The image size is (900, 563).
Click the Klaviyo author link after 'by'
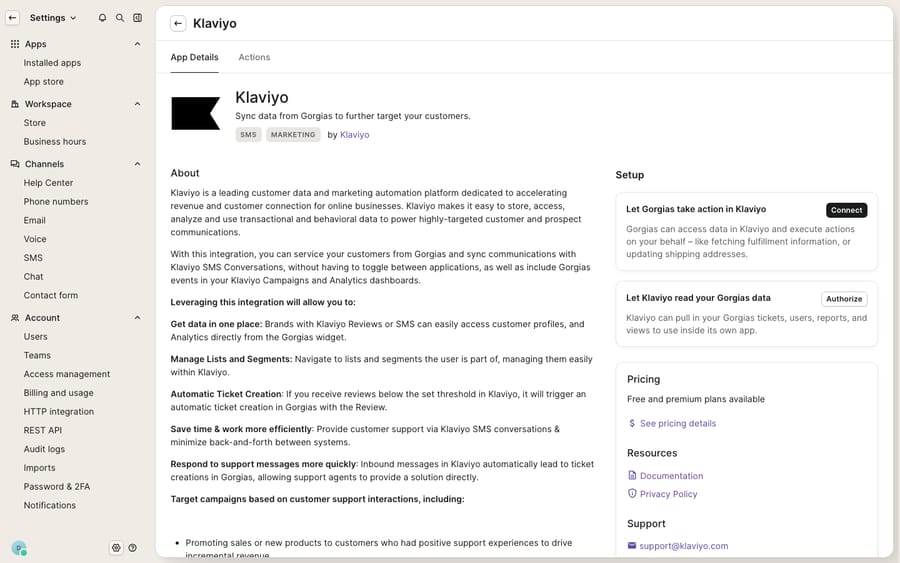click(x=355, y=135)
